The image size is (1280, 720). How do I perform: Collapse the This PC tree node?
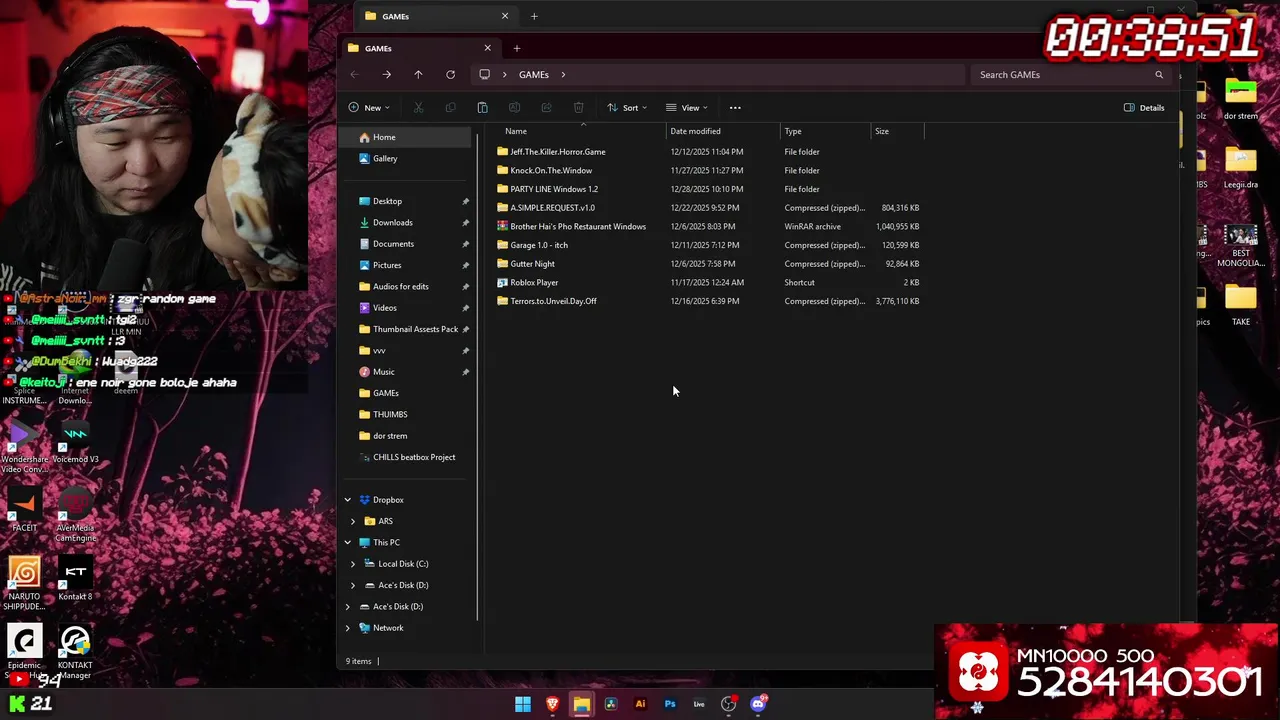pyautogui.click(x=348, y=543)
